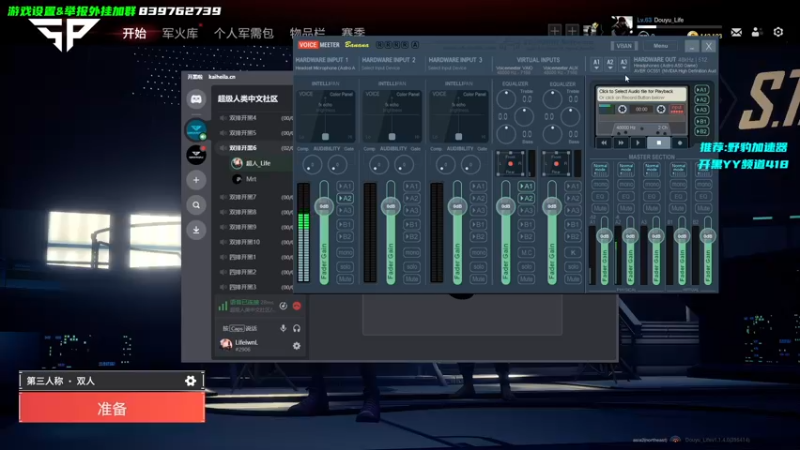Click the add server plus icon
Image resolution: width=800 pixels, height=450 pixels.
[x=196, y=180]
